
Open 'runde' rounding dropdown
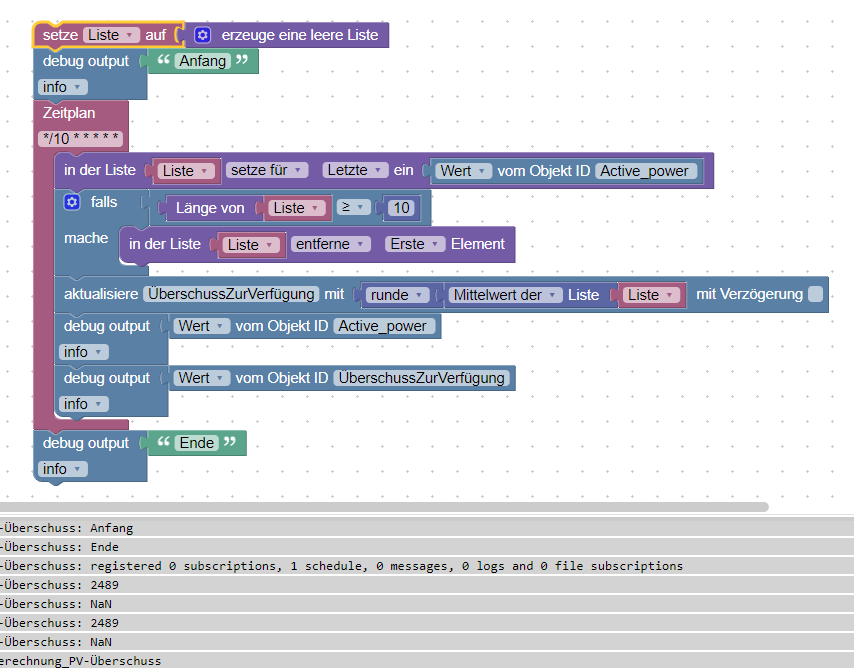tap(398, 295)
